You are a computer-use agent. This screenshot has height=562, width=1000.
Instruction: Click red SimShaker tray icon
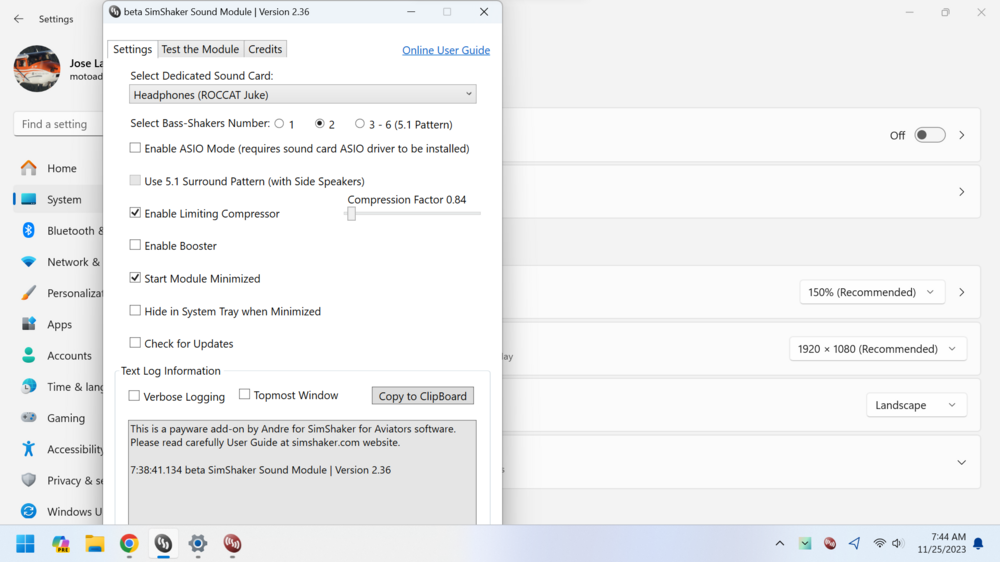coord(830,544)
